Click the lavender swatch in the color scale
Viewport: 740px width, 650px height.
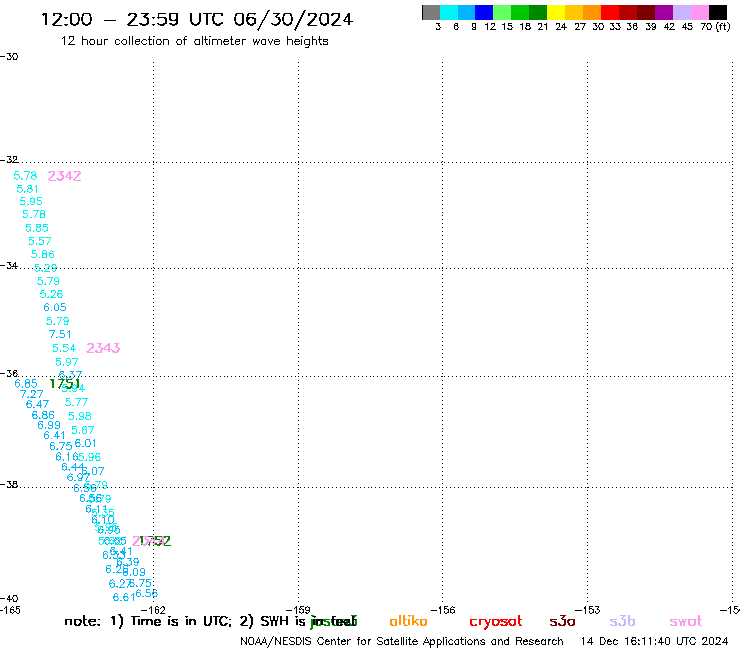tap(681, 12)
